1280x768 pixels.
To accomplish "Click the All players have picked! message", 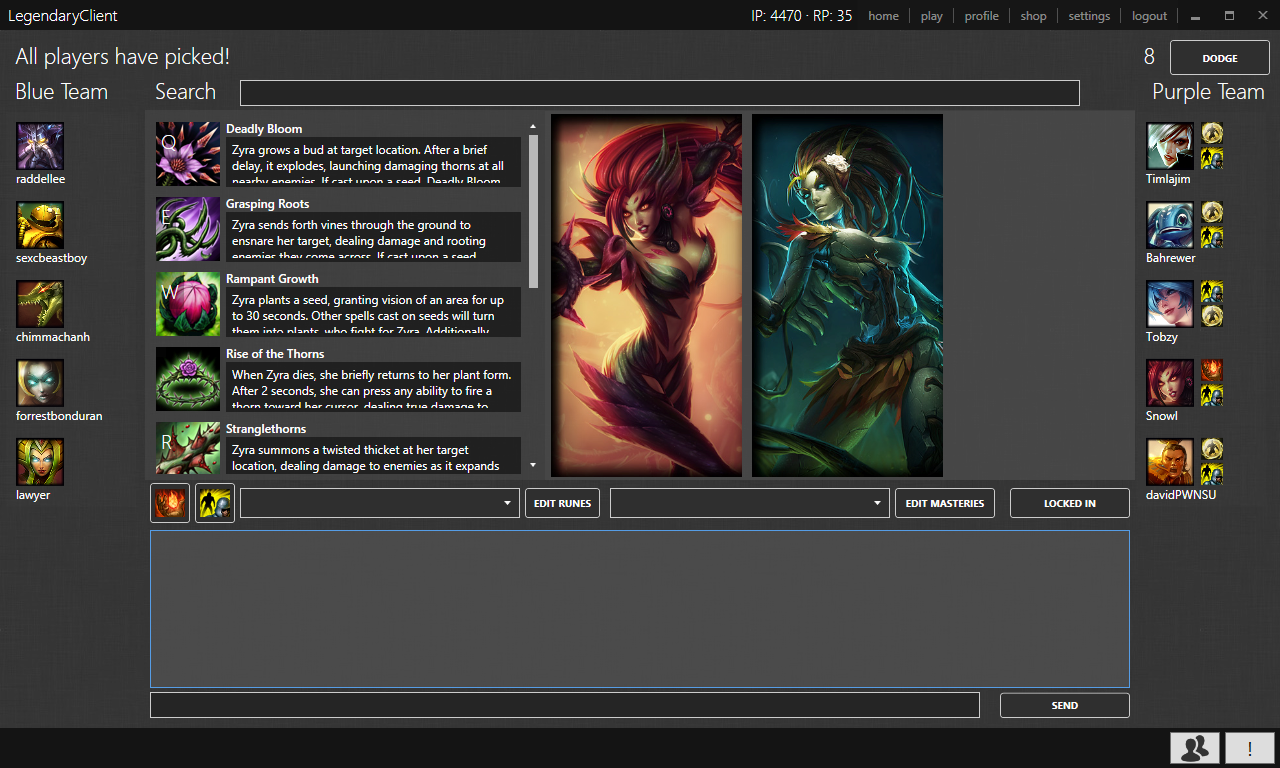I will click(123, 57).
